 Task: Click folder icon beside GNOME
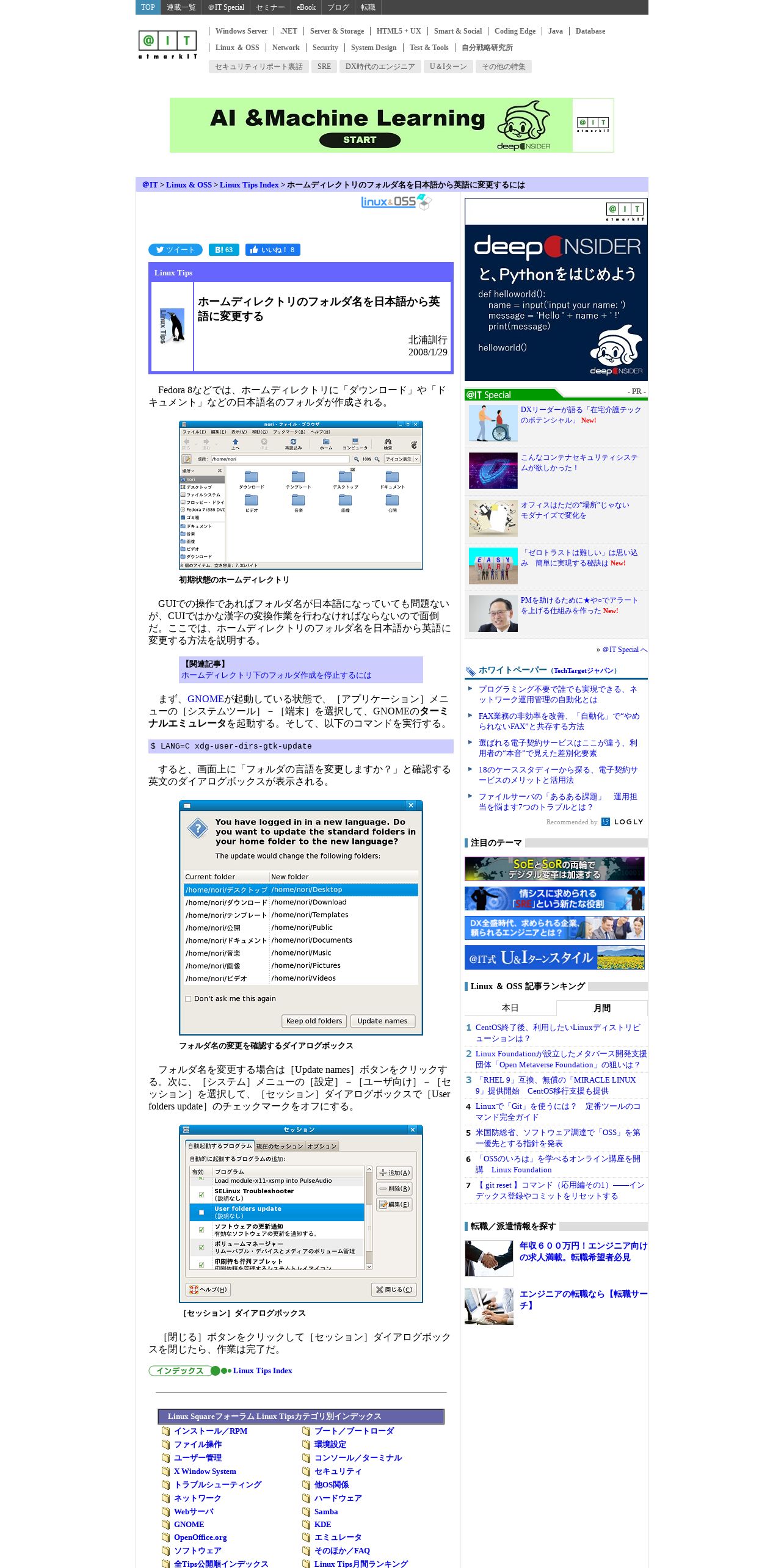[x=165, y=1525]
